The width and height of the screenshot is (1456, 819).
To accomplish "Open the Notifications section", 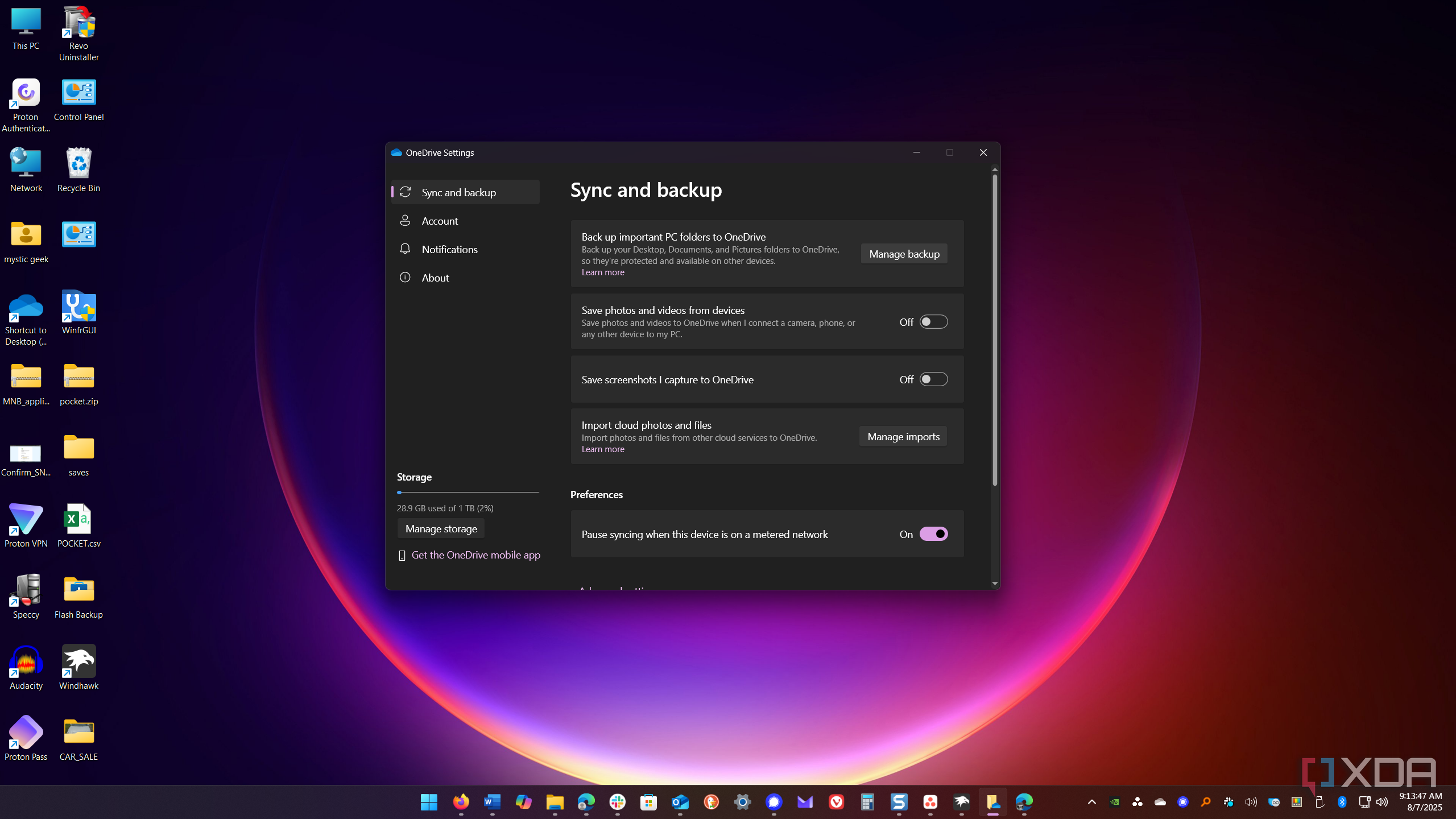I will coord(465,249).
